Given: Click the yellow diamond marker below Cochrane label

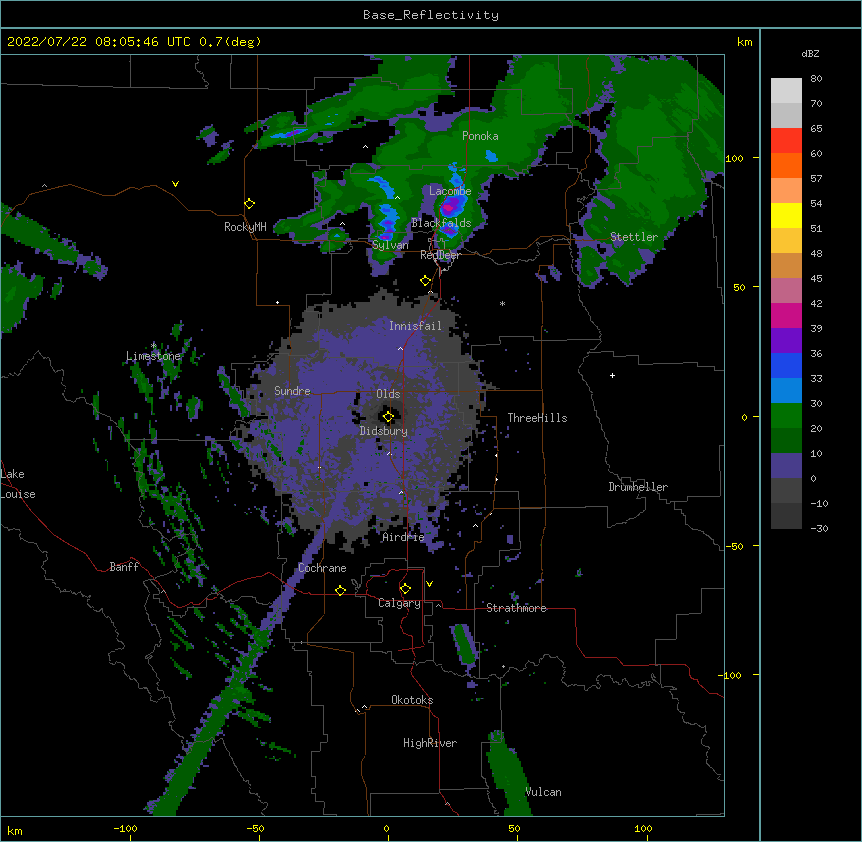Looking at the screenshot, I should pos(340,590).
